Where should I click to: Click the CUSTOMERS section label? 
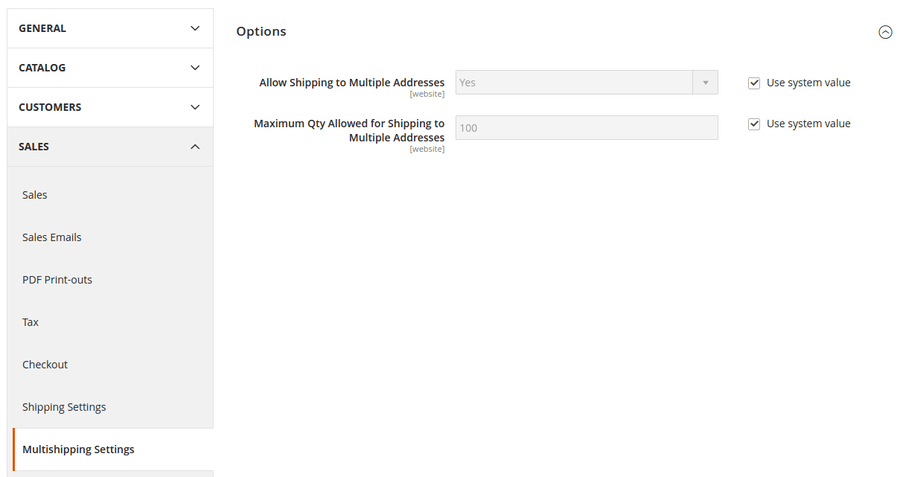pos(50,107)
